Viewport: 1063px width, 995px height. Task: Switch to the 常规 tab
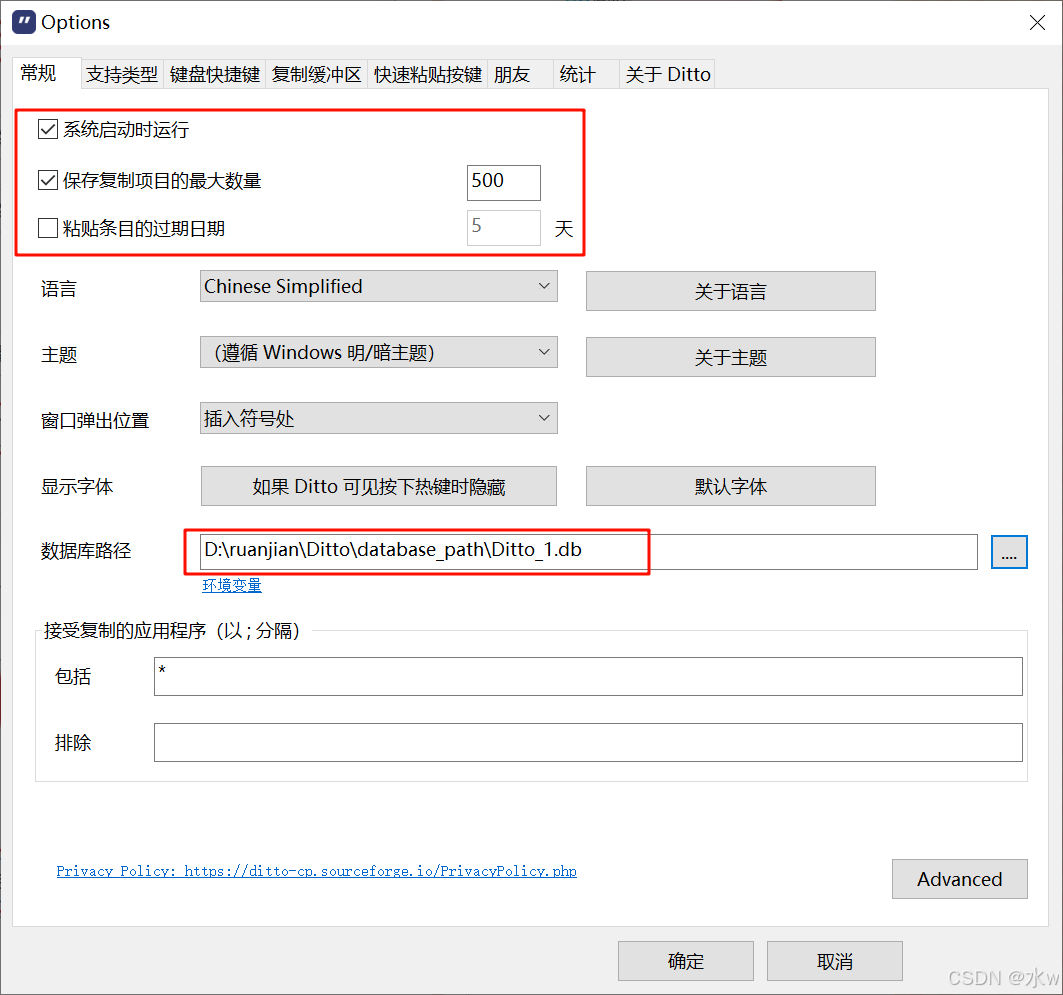click(x=47, y=73)
